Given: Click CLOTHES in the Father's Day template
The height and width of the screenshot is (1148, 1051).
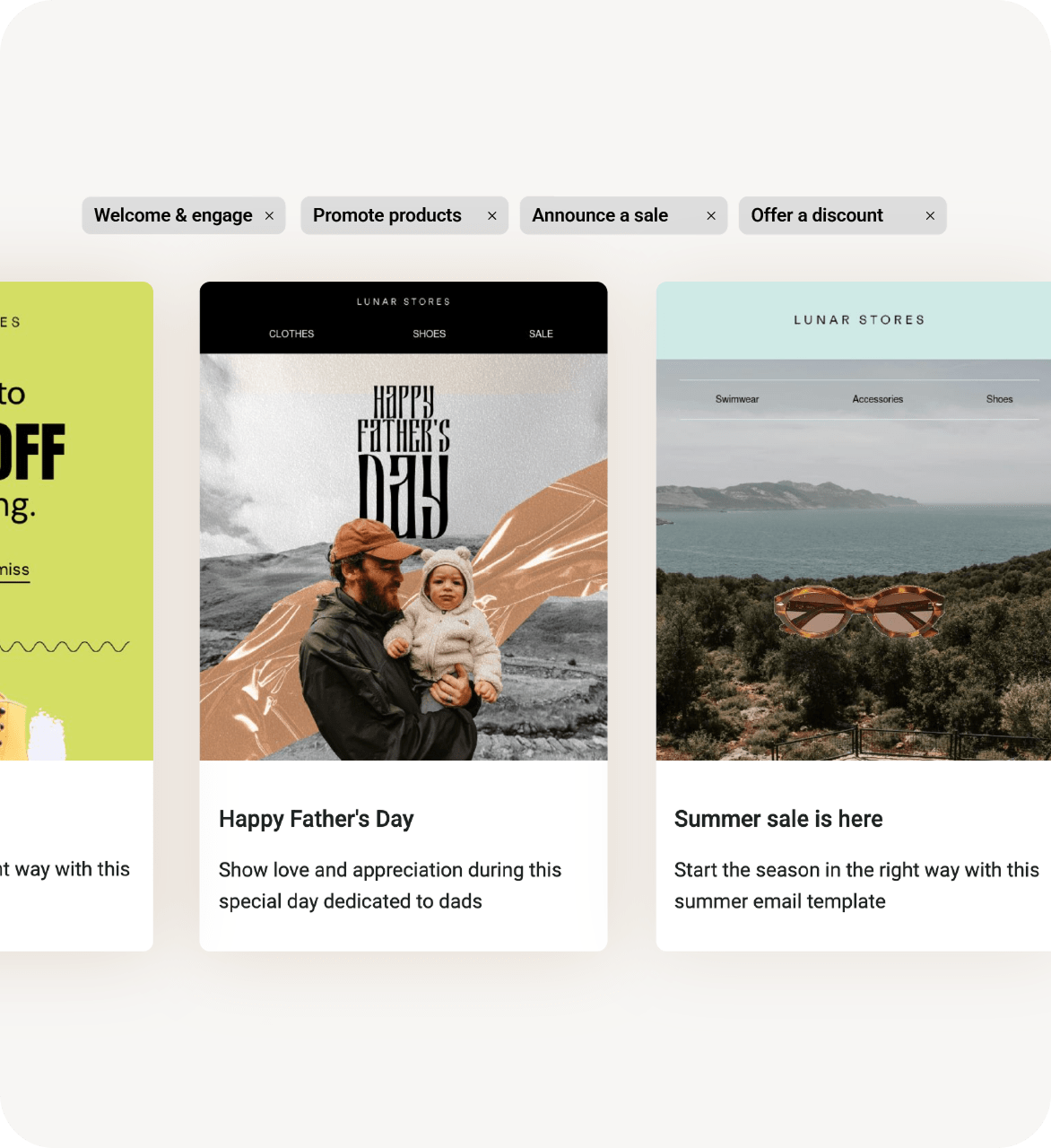Looking at the screenshot, I should (291, 334).
